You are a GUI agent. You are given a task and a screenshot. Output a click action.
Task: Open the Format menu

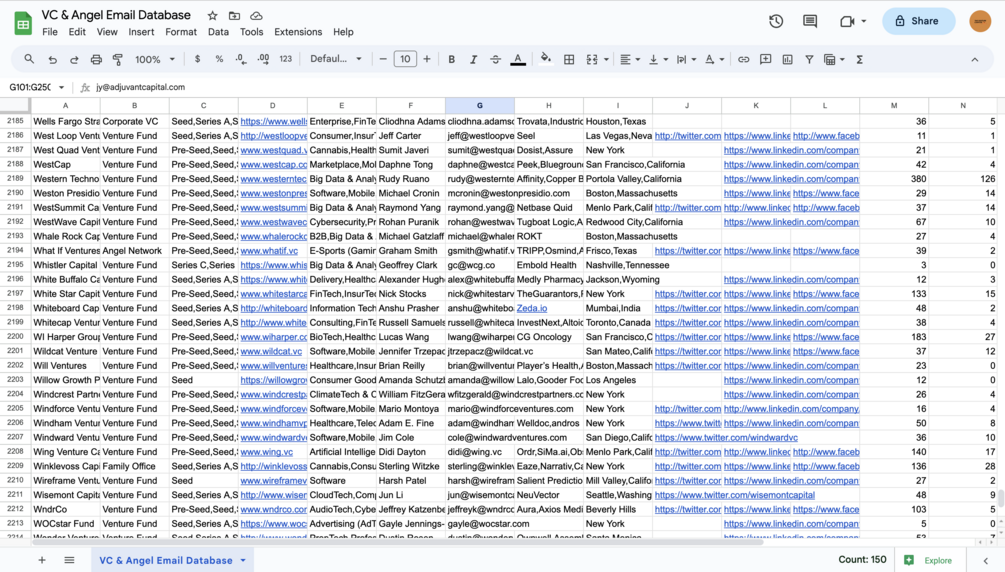[x=181, y=31]
